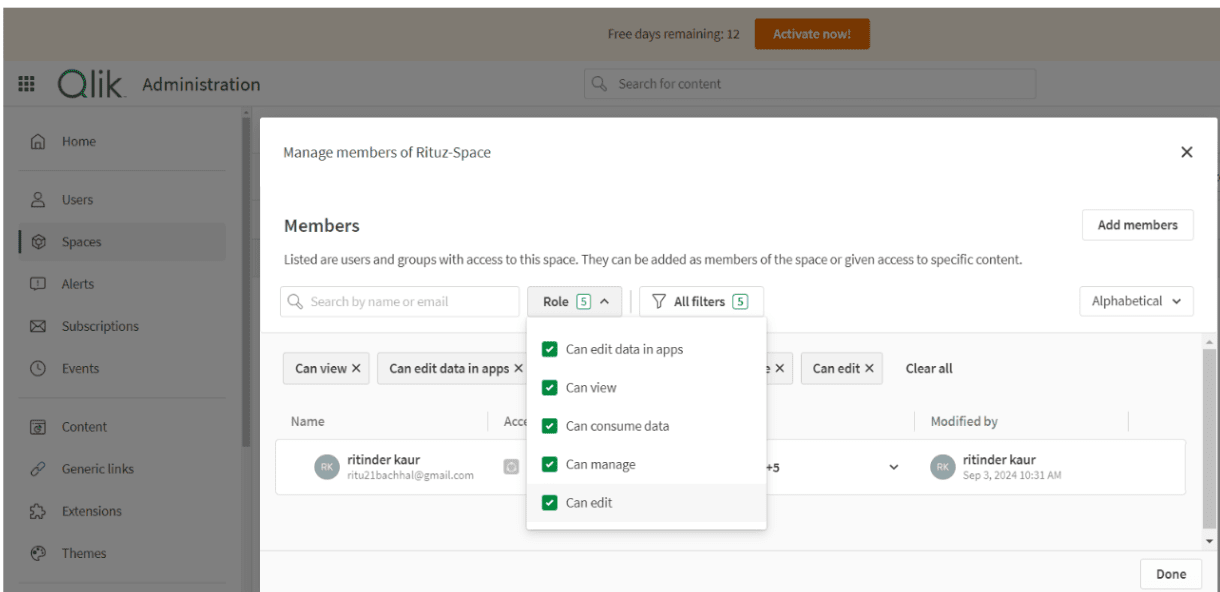Open the Subscriptions envelope icon
The image size is (1220, 592).
coord(40,325)
